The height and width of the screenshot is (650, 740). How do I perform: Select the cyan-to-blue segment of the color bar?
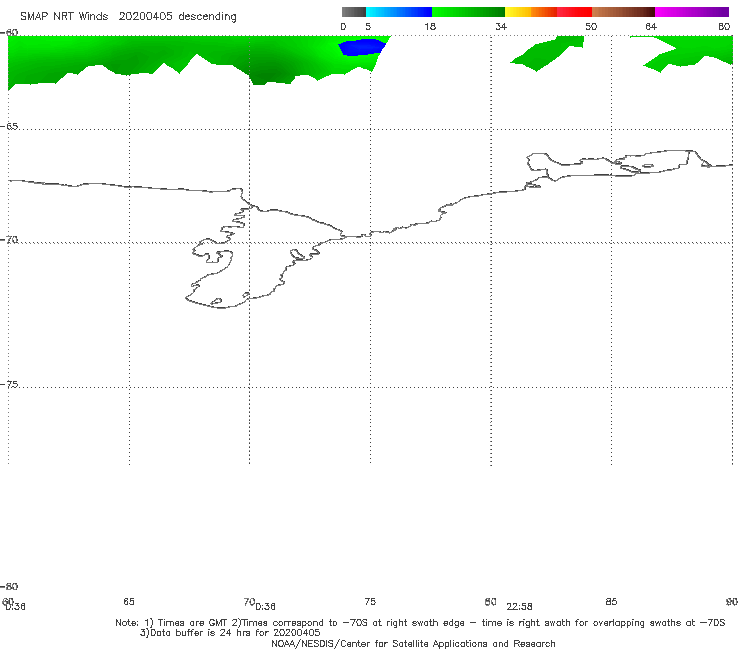[399, 12]
